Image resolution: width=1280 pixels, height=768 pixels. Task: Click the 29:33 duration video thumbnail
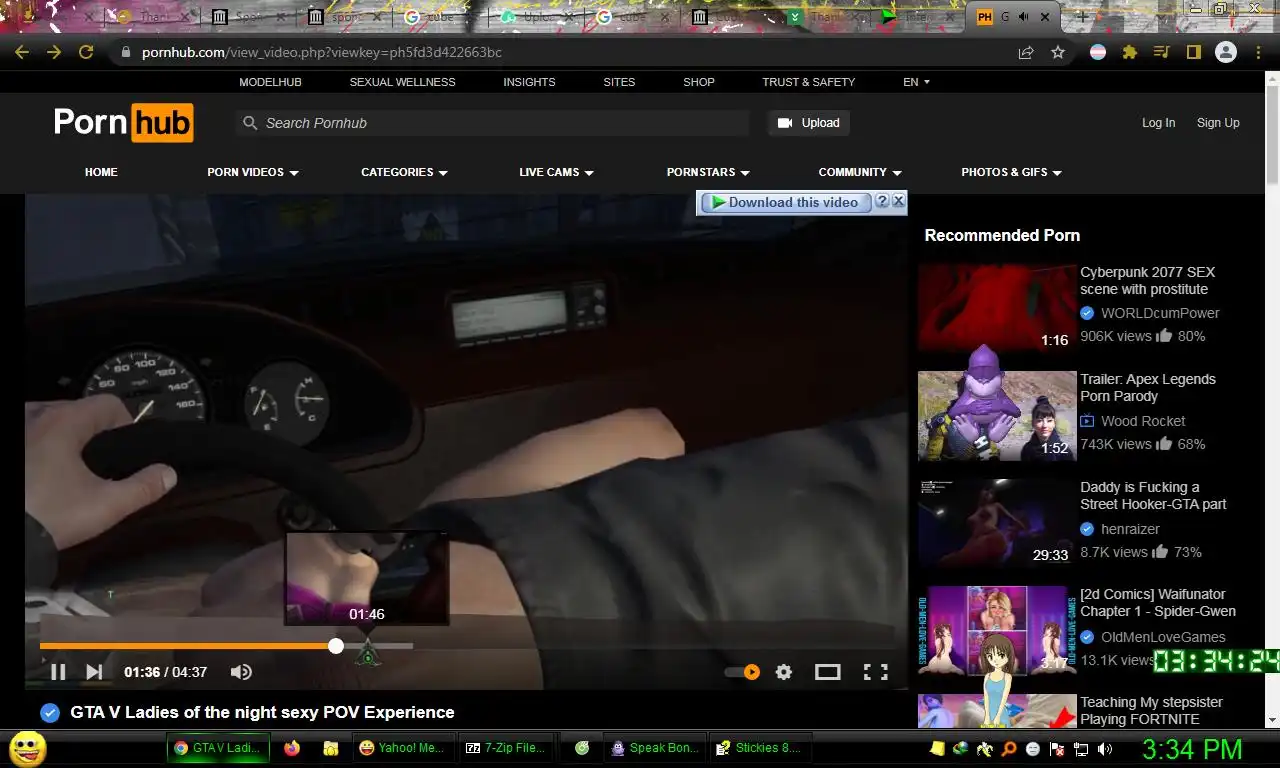tap(997, 523)
